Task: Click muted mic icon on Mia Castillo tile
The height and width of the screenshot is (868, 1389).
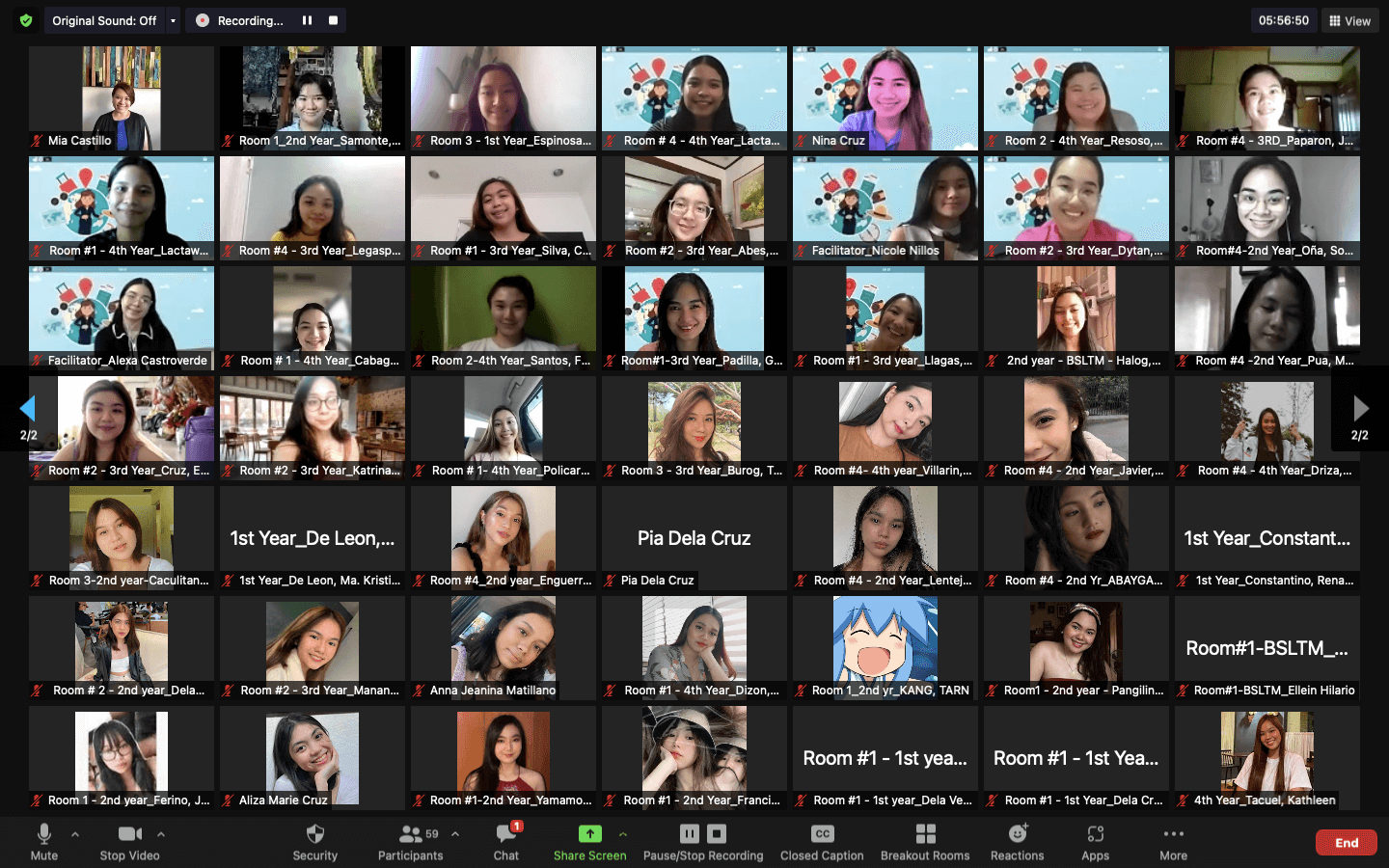Action: (x=38, y=141)
